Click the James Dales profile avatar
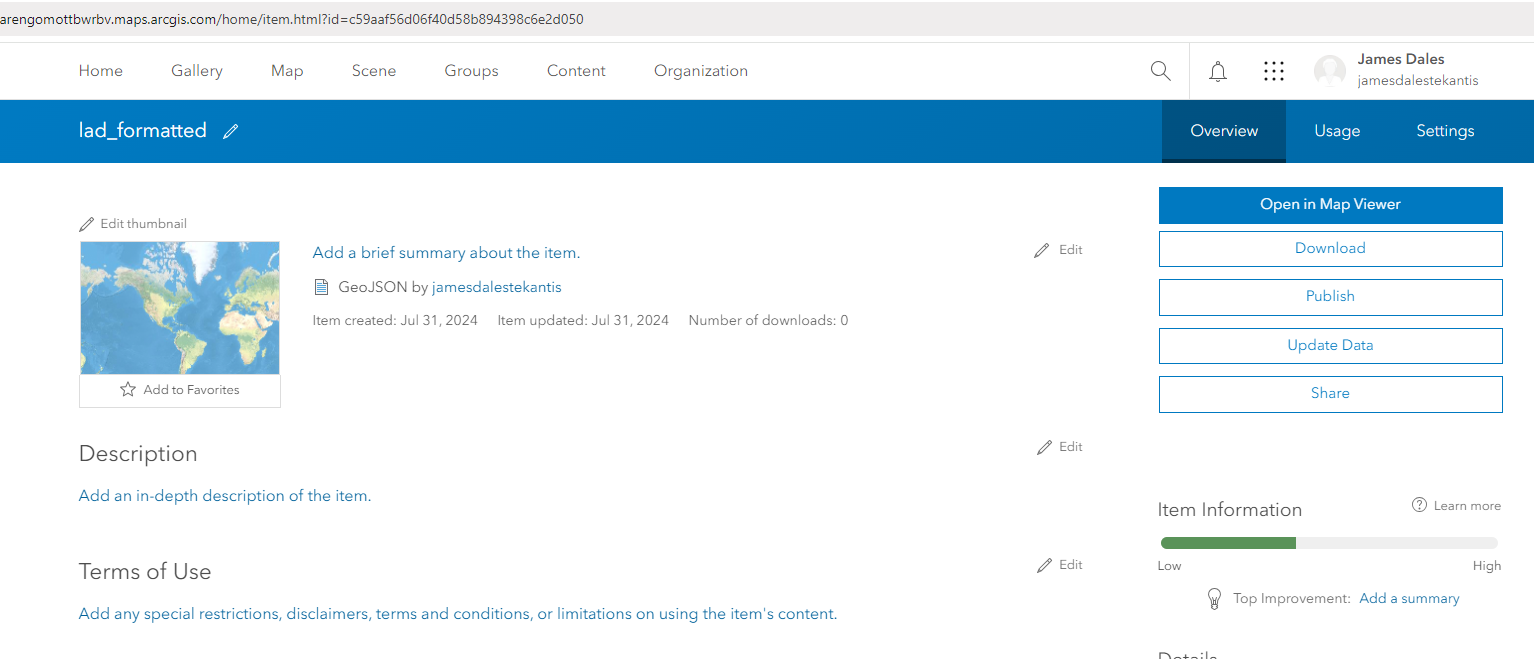This screenshot has height=659, width=1534. click(1329, 71)
